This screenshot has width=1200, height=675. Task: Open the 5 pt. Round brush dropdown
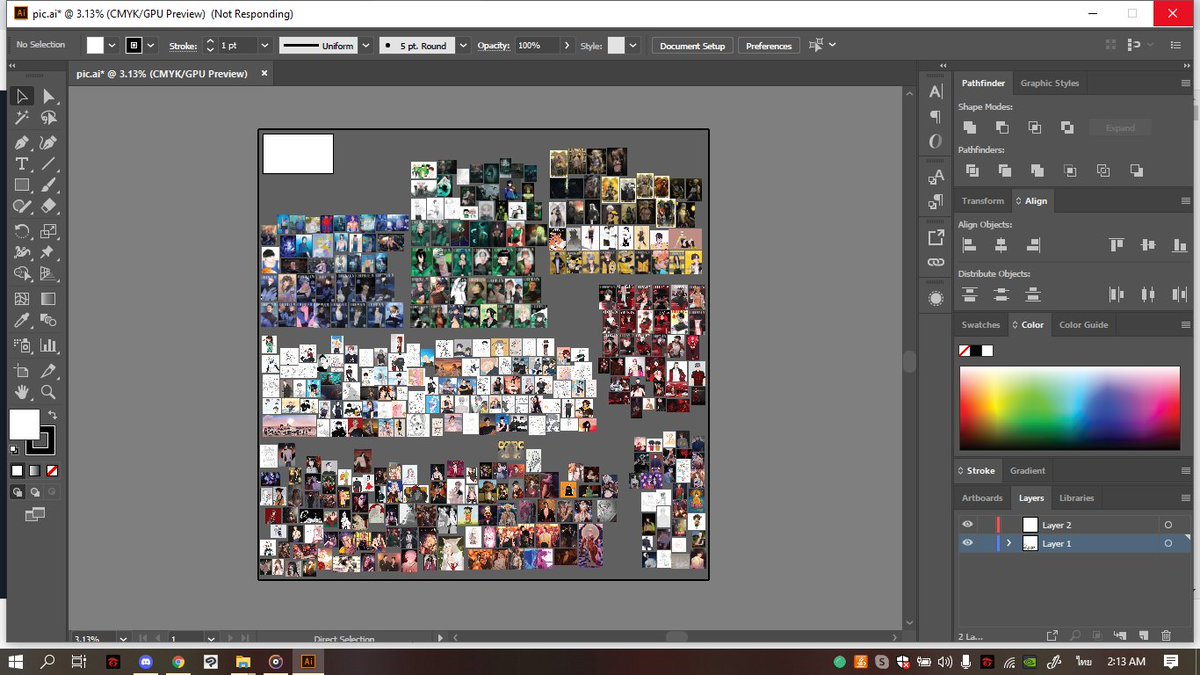coord(463,46)
